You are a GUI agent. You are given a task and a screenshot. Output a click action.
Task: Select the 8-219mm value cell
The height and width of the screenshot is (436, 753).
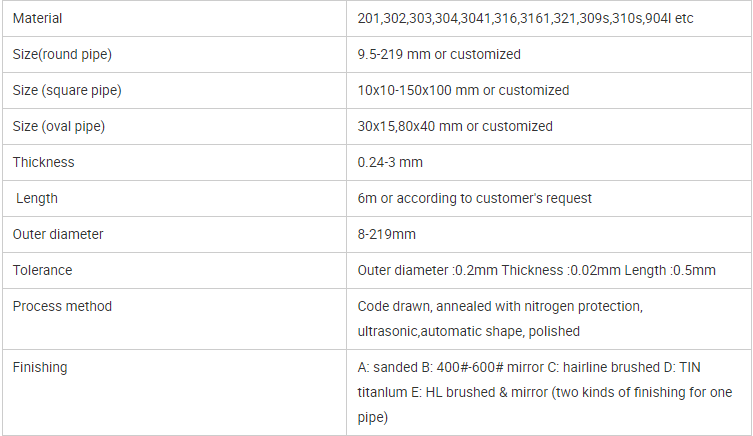(x=549, y=234)
